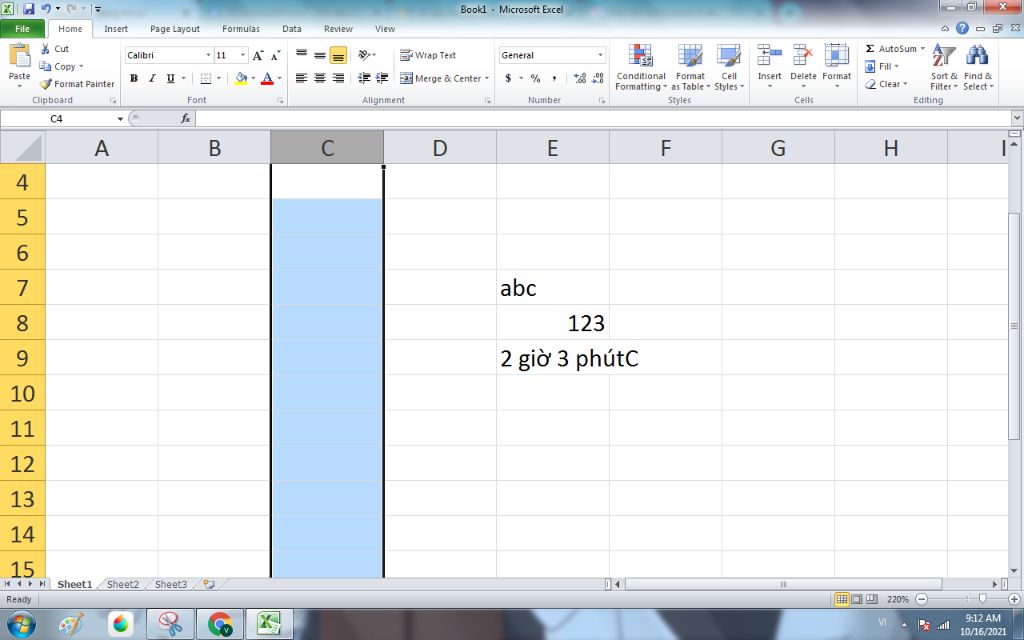This screenshot has width=1024, height=640.
Task: Open Format as Table gallery
Action: (690, 68)
